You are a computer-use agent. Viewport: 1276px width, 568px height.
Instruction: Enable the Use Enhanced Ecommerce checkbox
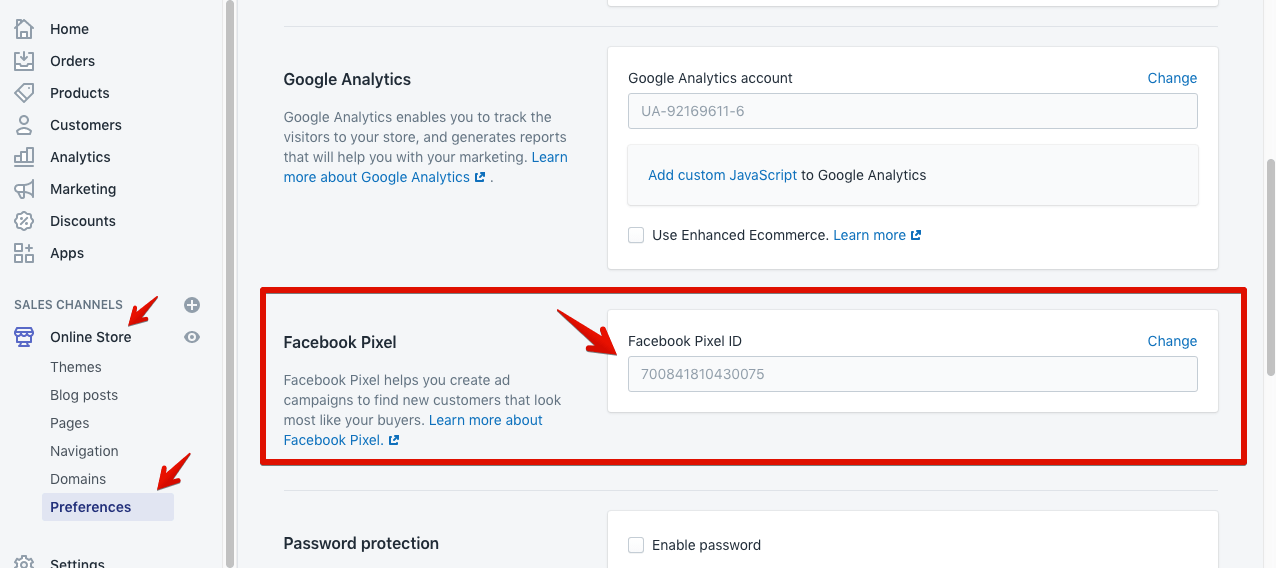[636, 235]
